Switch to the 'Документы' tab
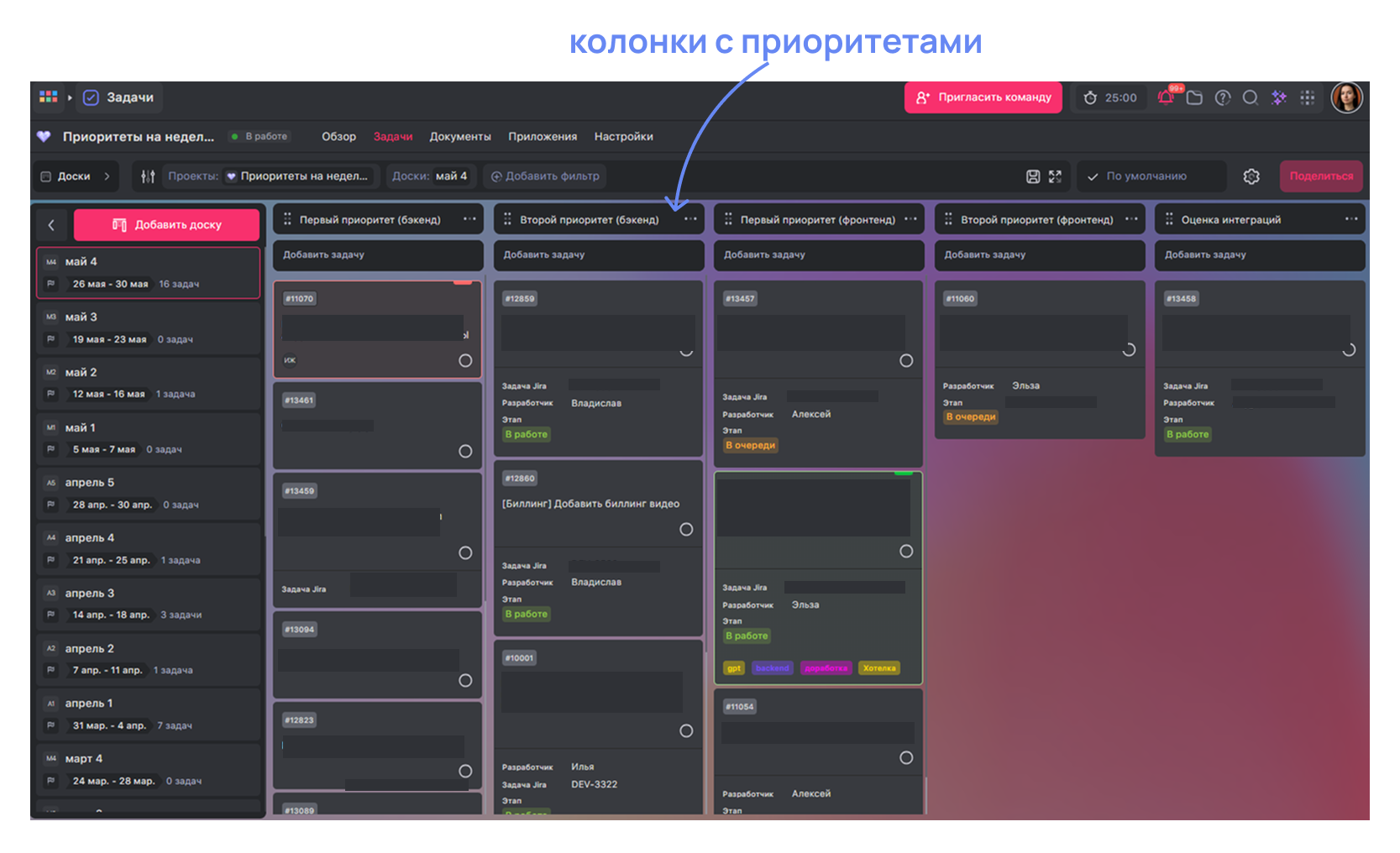Viewport: 1400px width, 853px height. (460, 136)
